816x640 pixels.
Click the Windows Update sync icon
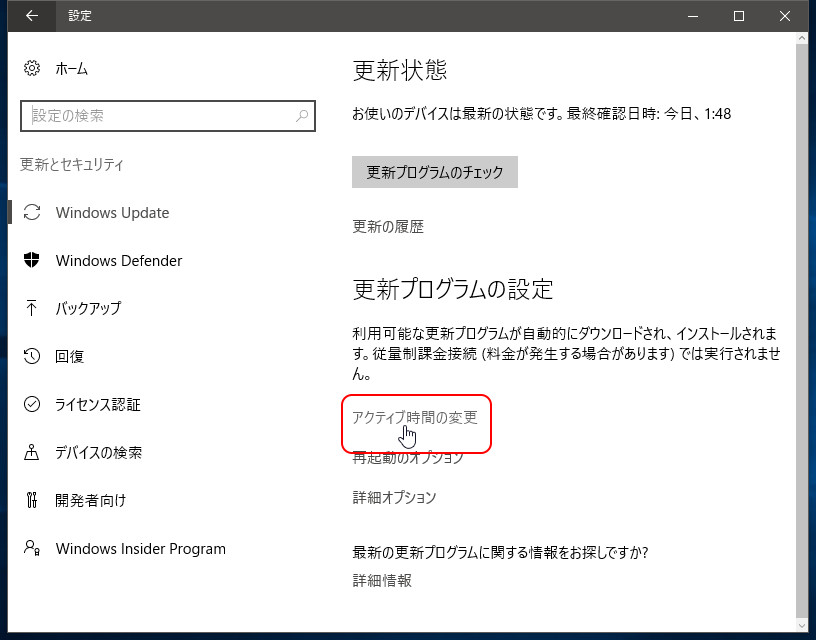coord(30,212)
